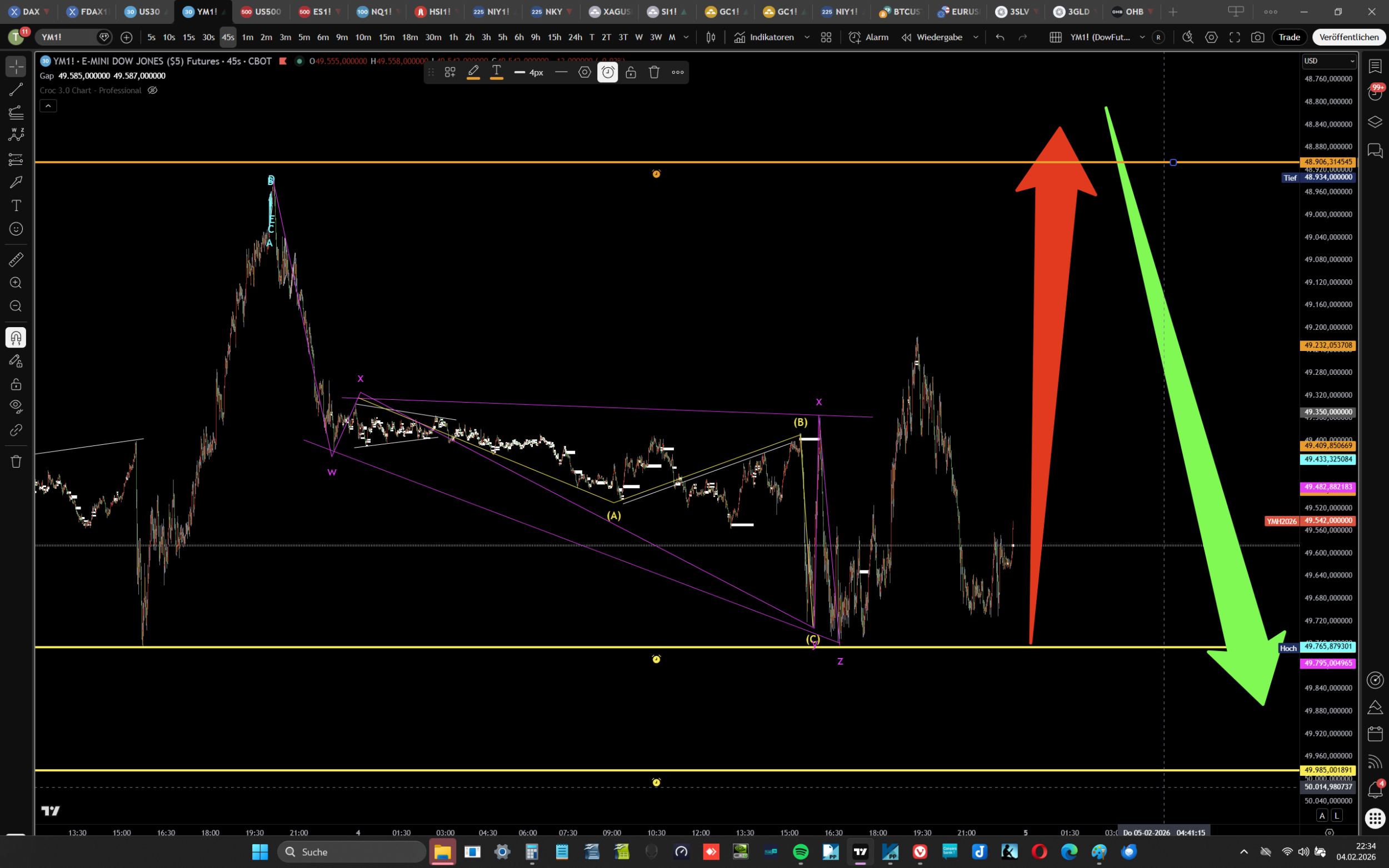Add an alert on drawing with clock icon
The image size is (1389, 868).
(607, 72)
